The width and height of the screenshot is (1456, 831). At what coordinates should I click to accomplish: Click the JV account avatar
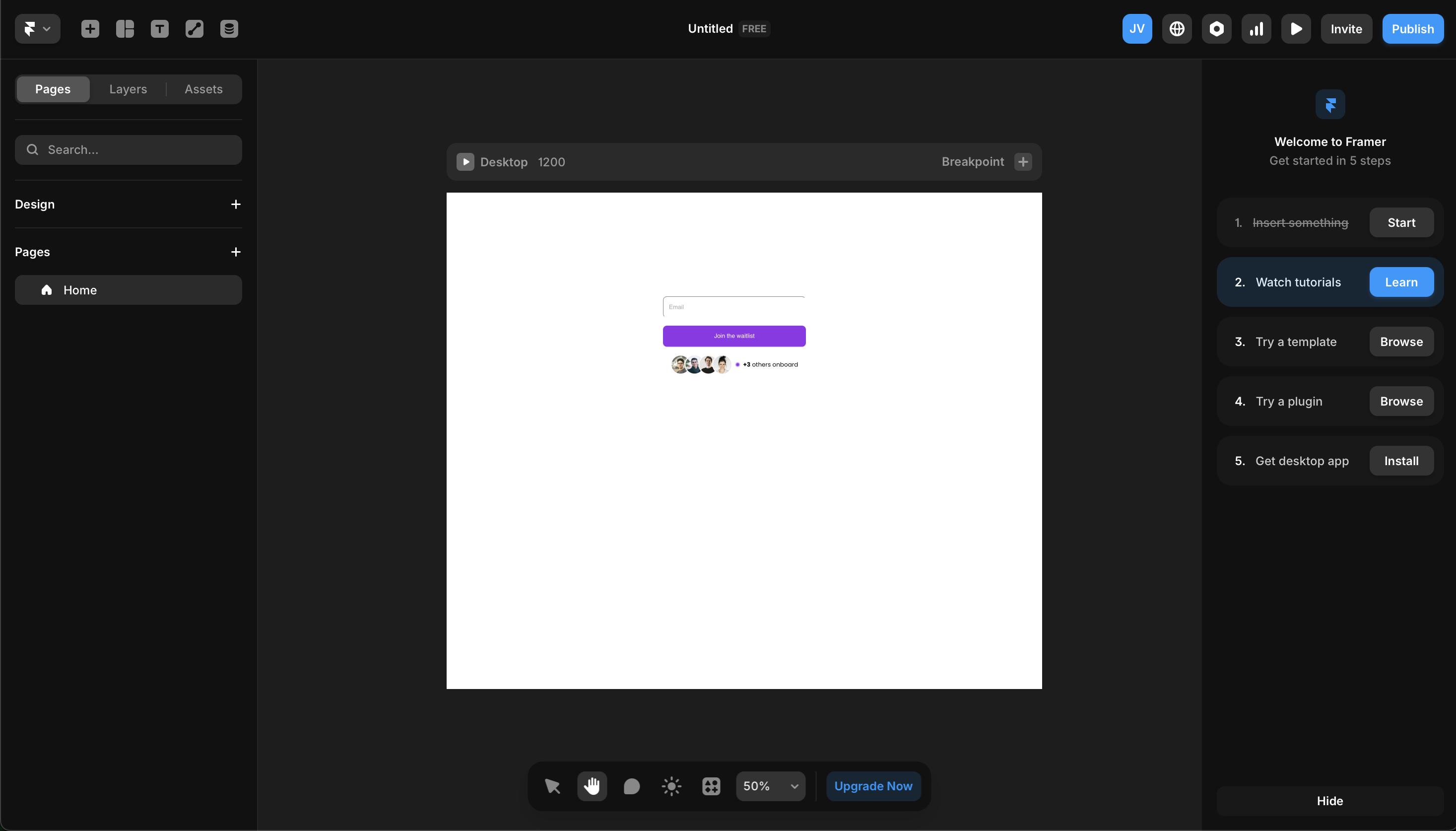pyautogui.click(x=1136, y=28)
